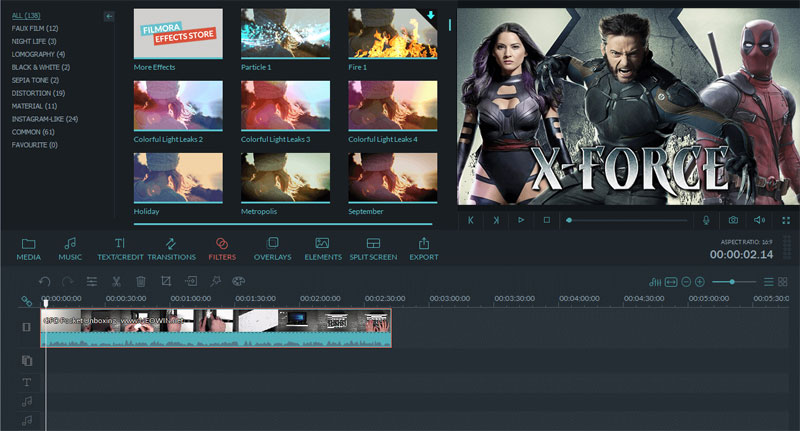800x431 pixels.
Task: Take a snapshot with the camera icon
Action: (733, 220)
